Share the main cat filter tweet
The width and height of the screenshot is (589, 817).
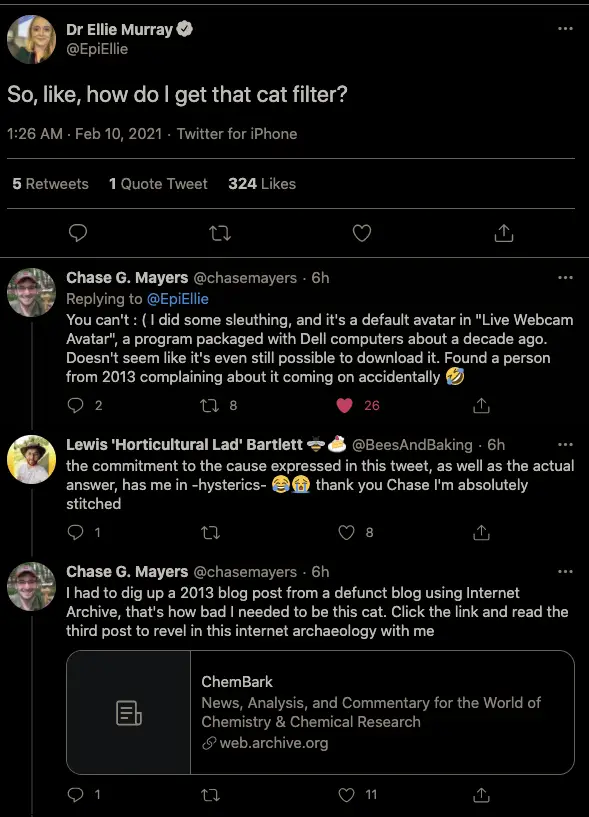coord(504,233)
